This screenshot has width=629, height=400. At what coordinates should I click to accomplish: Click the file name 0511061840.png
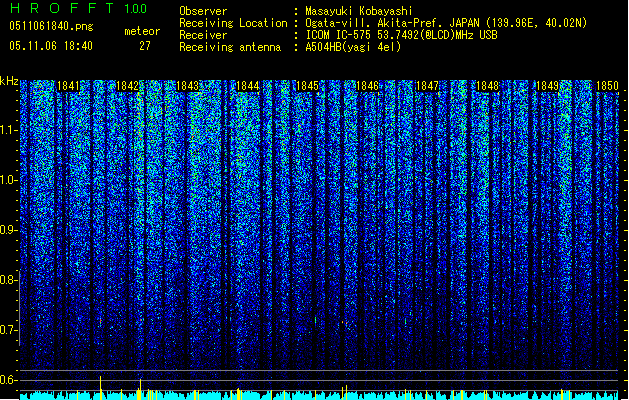pos(51,27)
